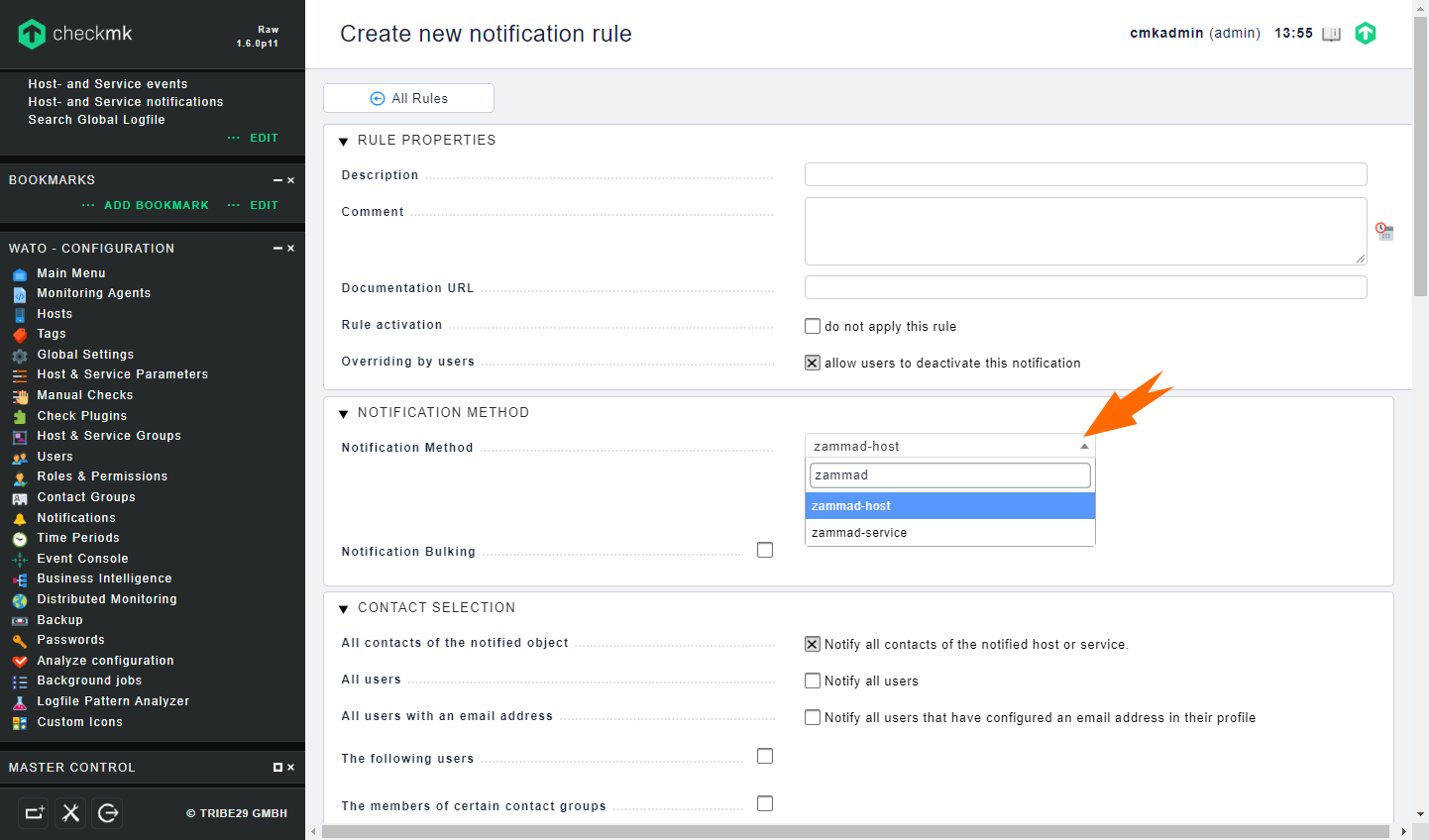Click the Tags icon
Image resolution: width=1429 pixels, height=840 pixels.
[x=20, y=335]
